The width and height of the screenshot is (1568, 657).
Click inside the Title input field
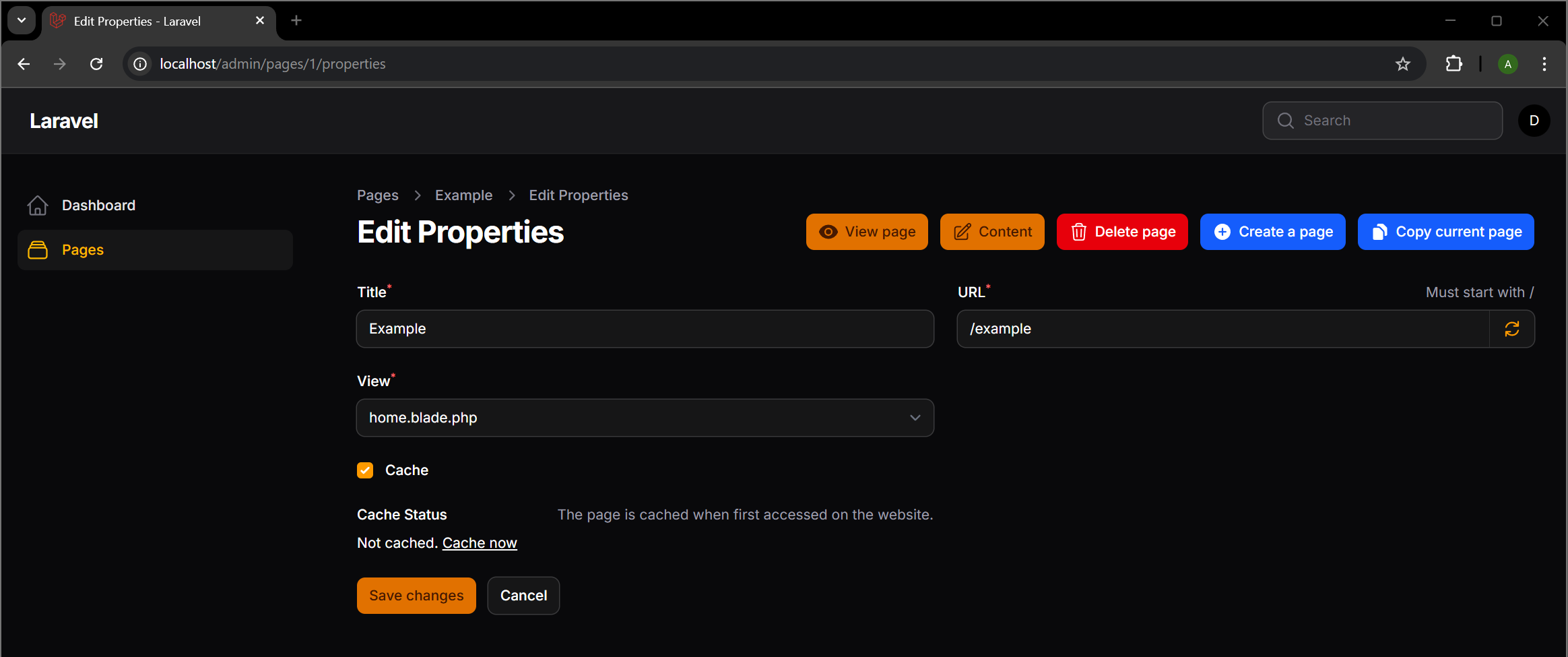click(x=644, y=329)
